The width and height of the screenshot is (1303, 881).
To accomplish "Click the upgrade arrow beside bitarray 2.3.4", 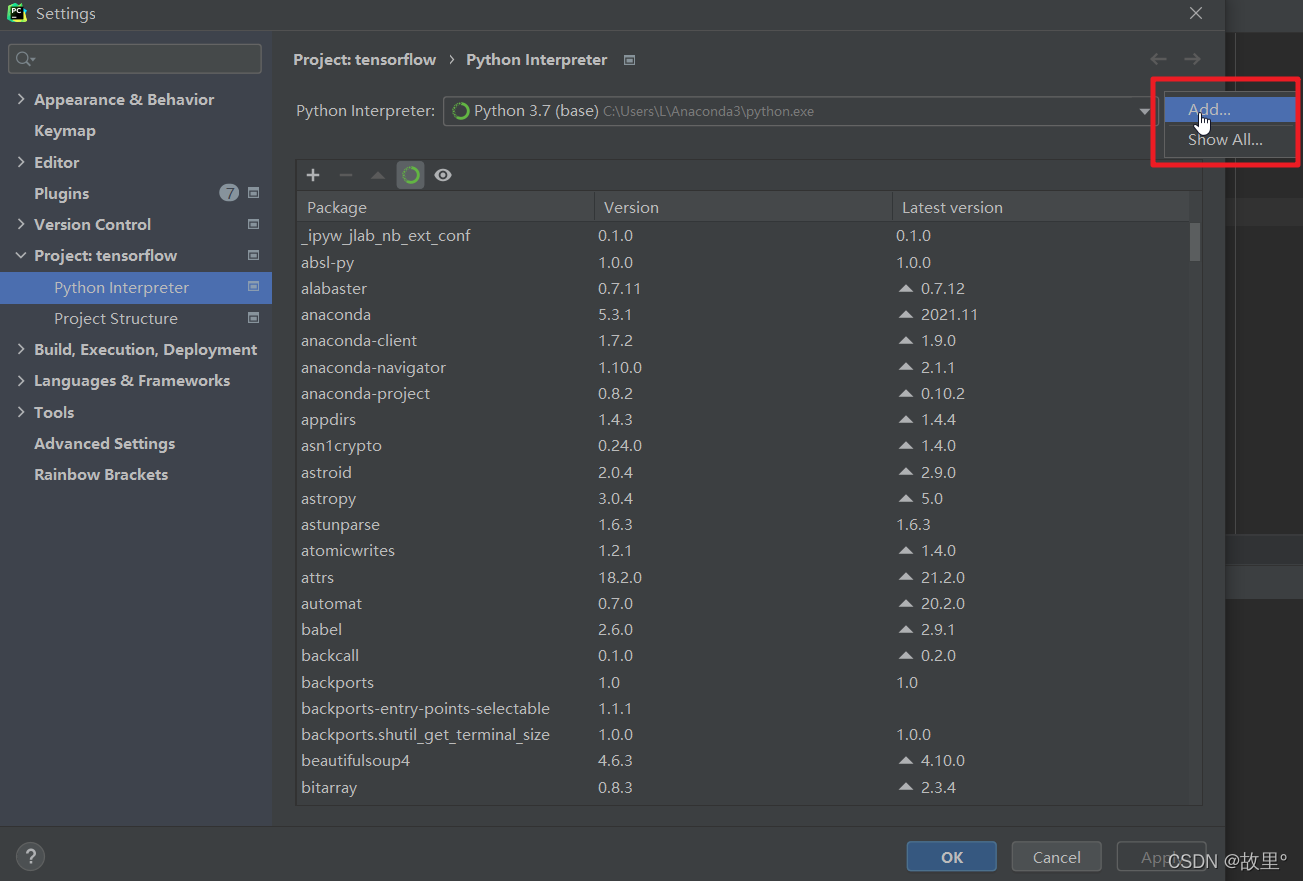I will click(x=906, y=787).
